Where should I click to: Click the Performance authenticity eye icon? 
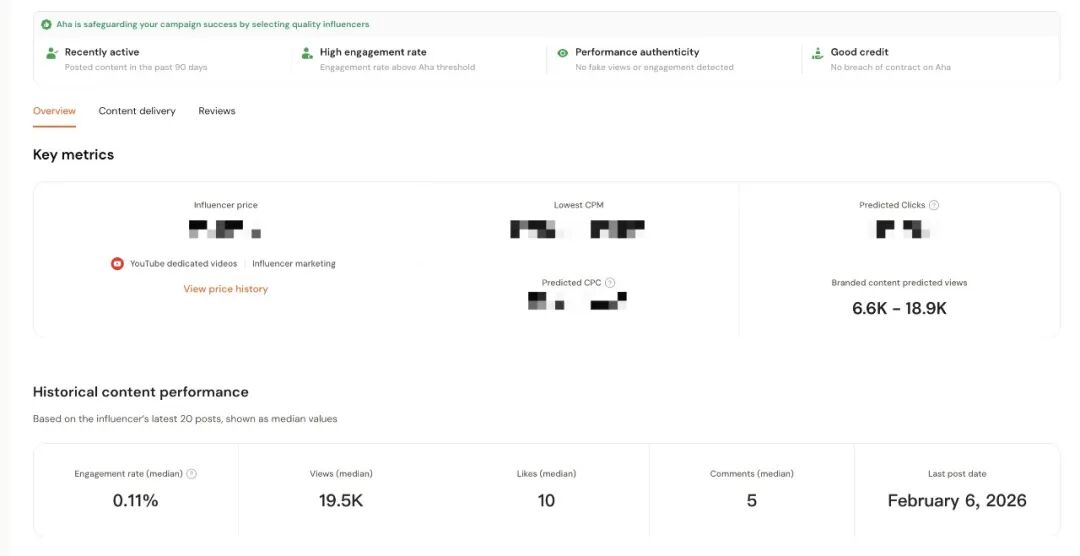point(562,53)
